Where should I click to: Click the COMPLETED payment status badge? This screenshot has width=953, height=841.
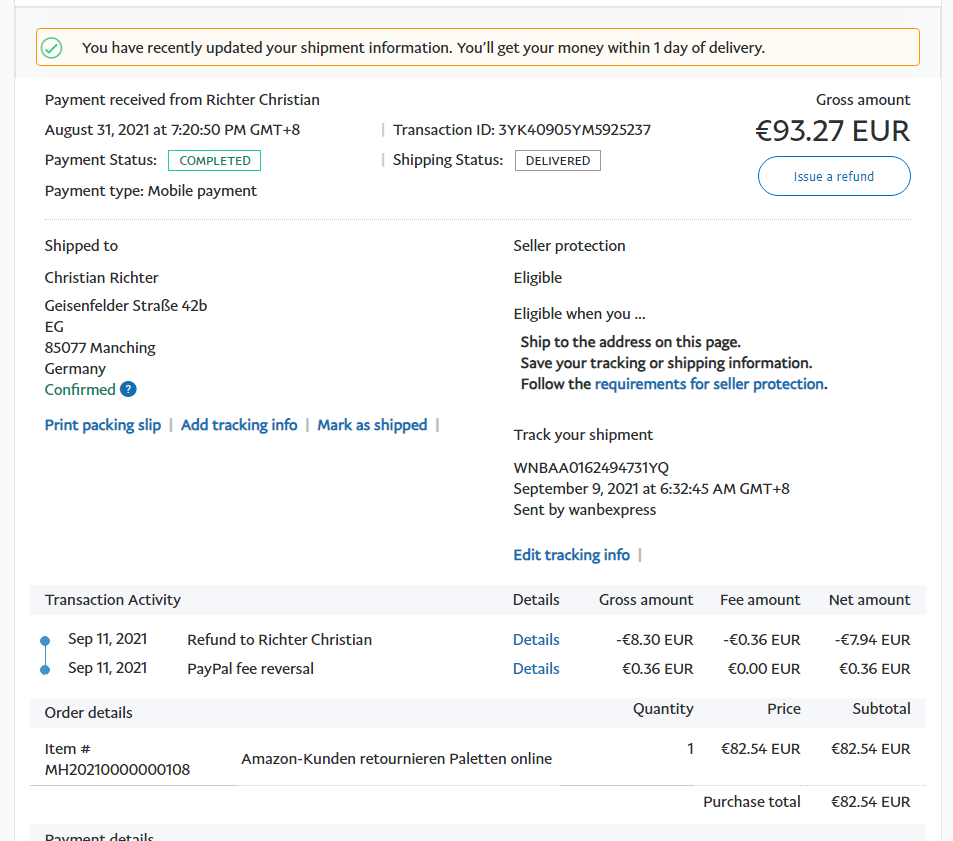[x=214, y=160]
